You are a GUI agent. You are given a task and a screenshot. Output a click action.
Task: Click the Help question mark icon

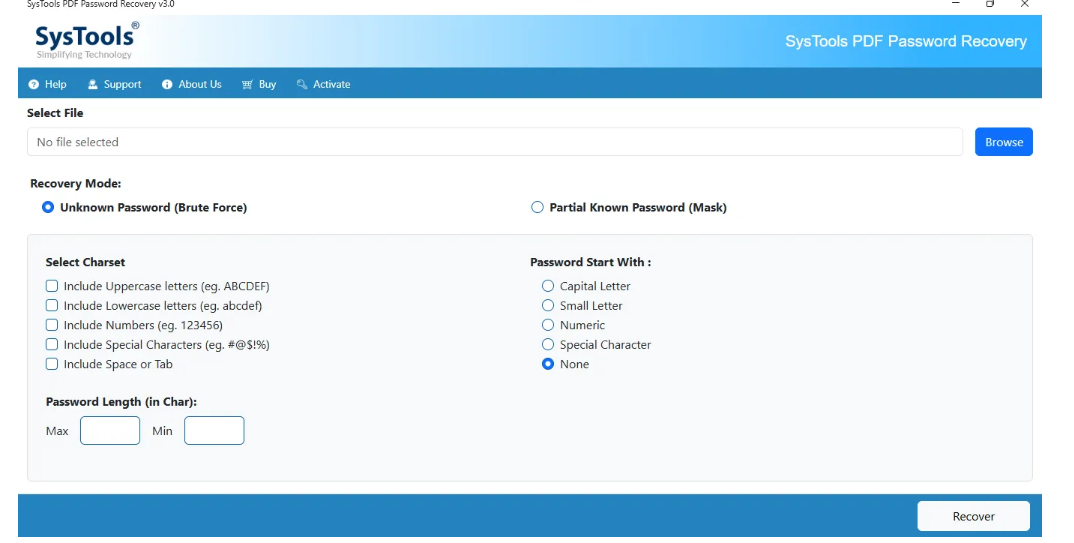[x=33, y=85]
